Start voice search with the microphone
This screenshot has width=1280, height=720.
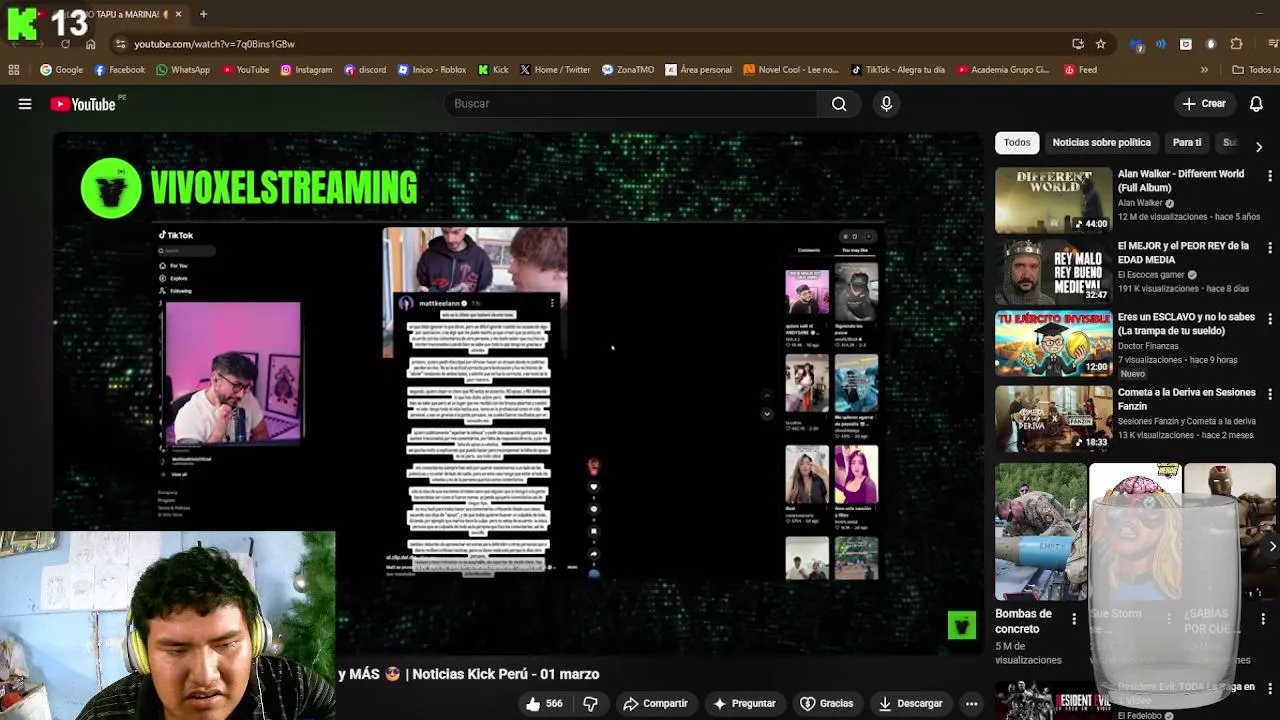886,104
